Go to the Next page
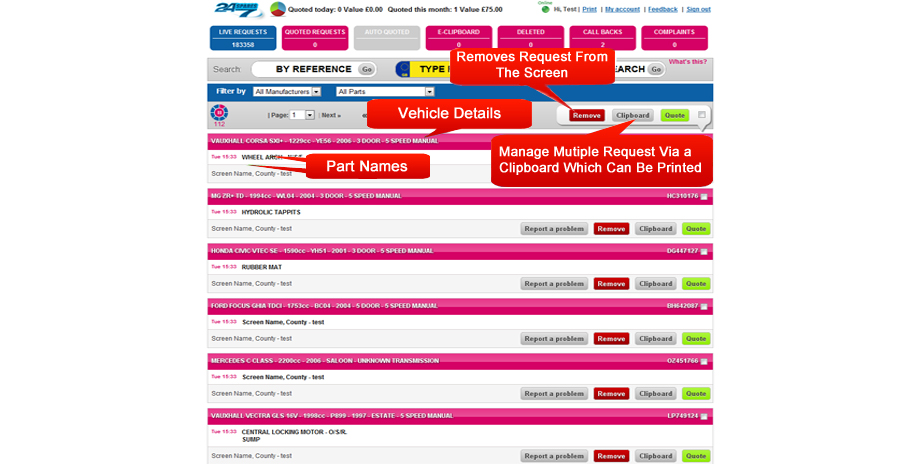 (331, 115)
